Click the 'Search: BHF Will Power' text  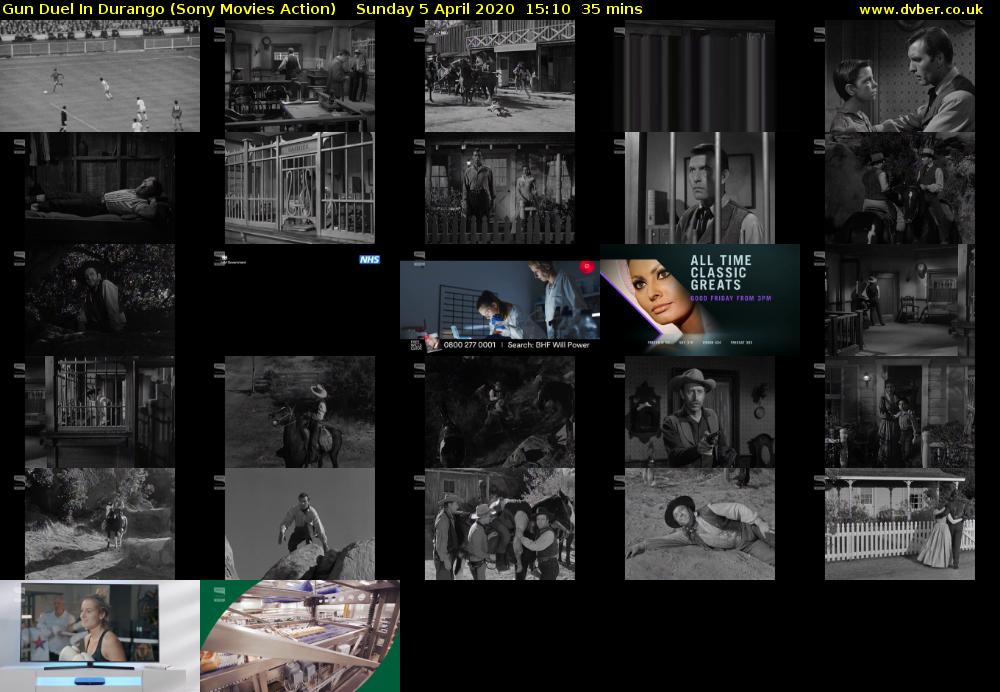[x=548, y=345]
